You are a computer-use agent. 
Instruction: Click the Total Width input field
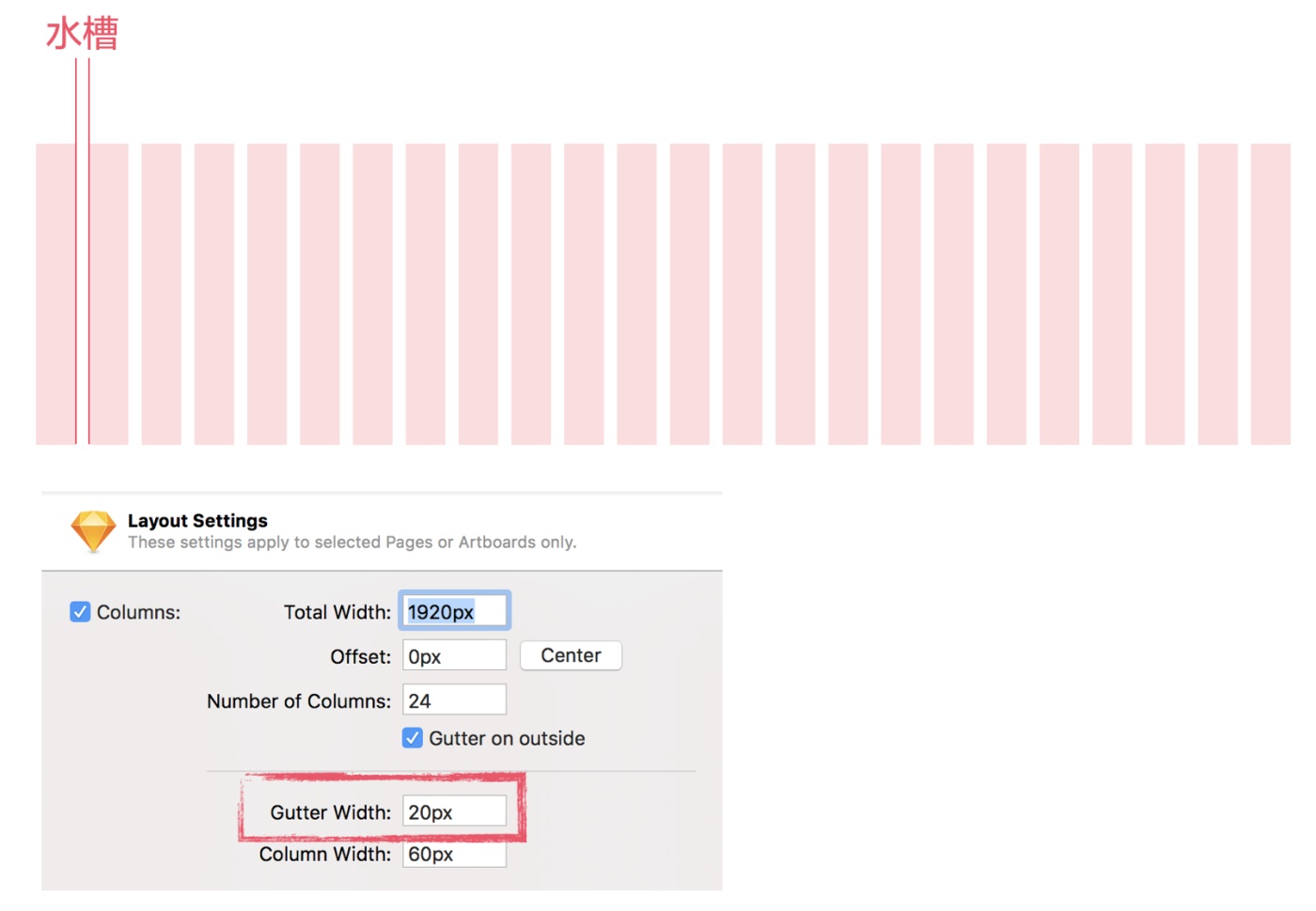454,612
